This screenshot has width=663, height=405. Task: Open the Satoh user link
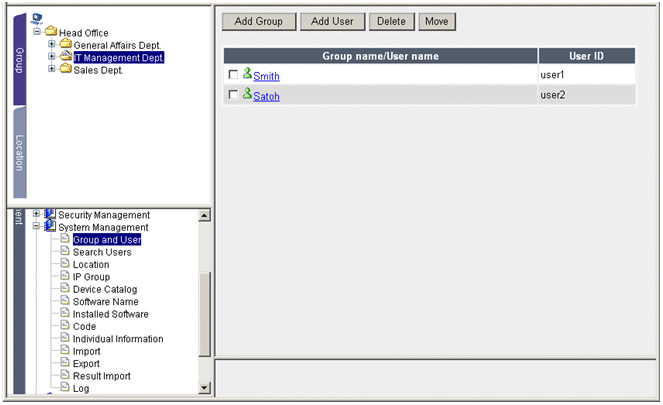(x=266, y=96)
